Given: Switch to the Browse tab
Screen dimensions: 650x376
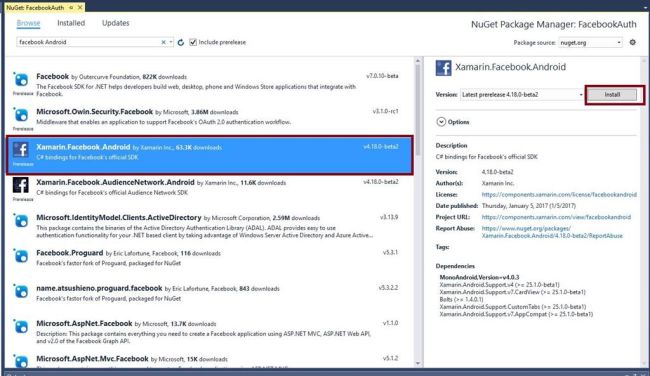Looking at the screenshot, I should (28, 23).
